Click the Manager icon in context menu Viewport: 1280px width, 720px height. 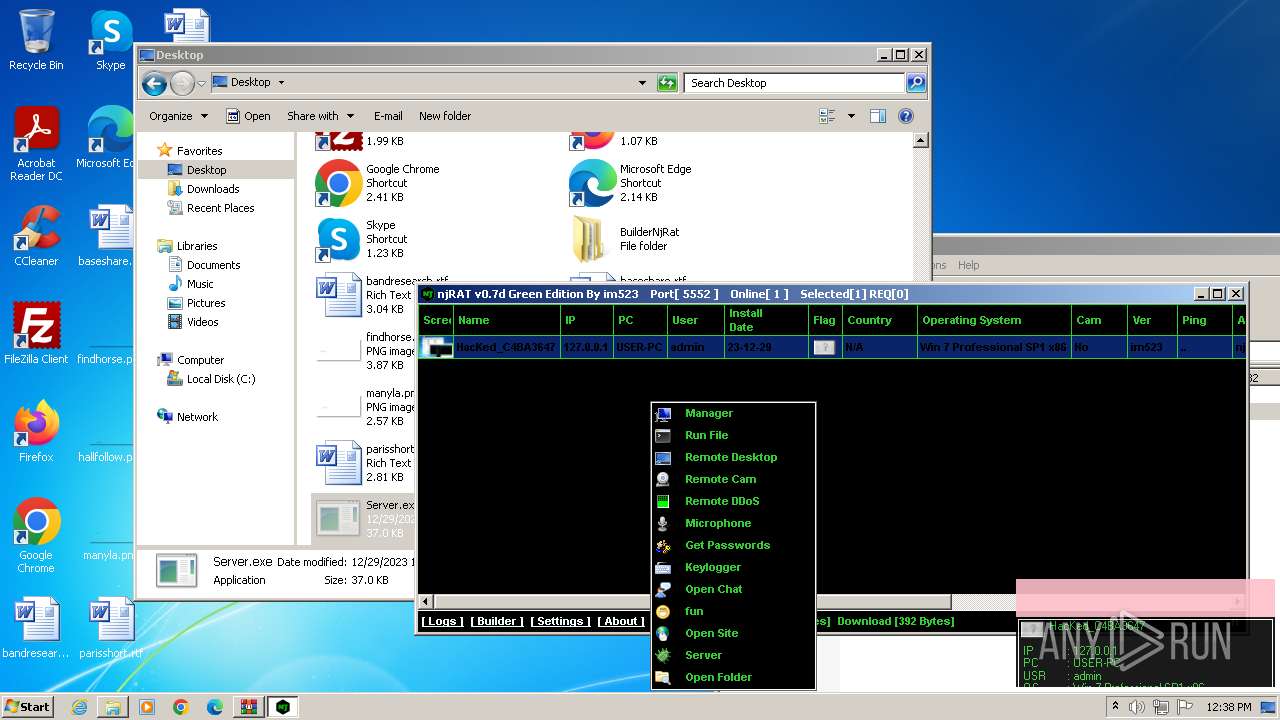point(663,413)
